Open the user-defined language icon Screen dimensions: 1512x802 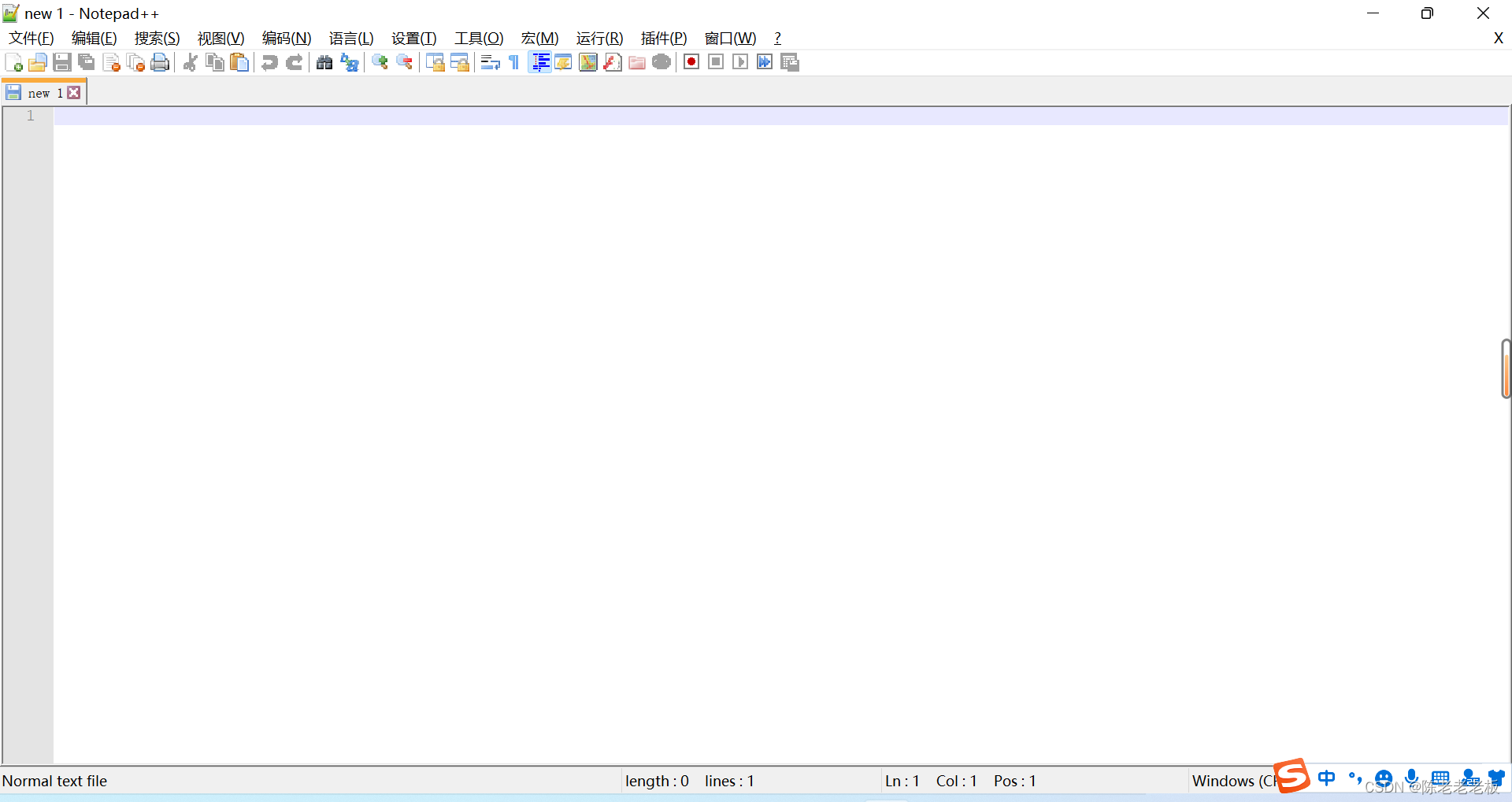pyautogui.click(x=563, y=62)
